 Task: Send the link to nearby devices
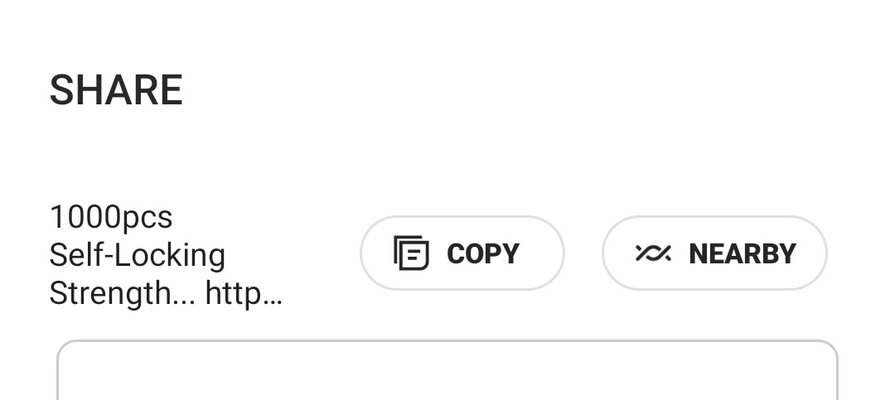(715, 253)
